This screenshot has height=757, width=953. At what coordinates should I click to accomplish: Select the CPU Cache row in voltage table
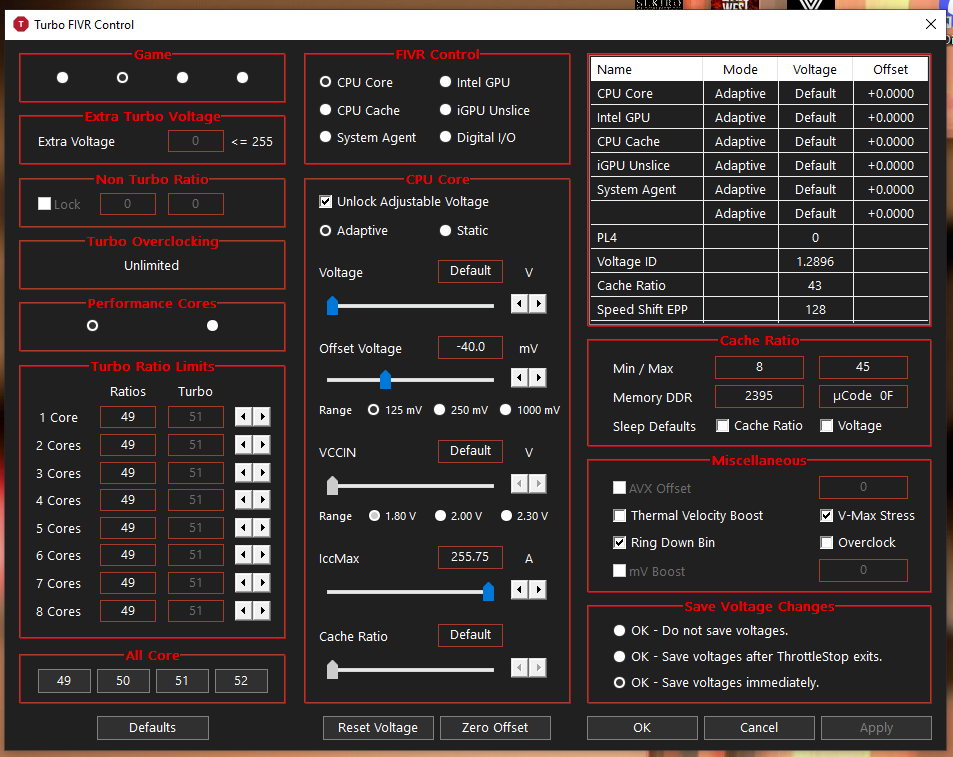click(760, 142)
